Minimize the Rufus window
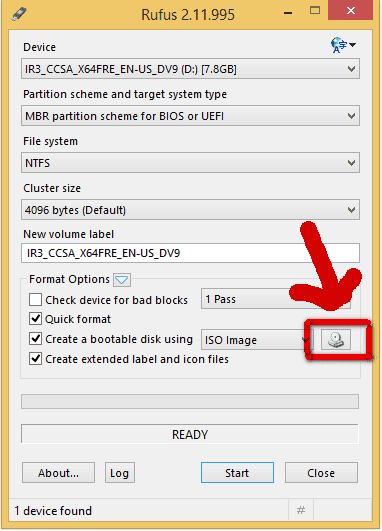 288,13
